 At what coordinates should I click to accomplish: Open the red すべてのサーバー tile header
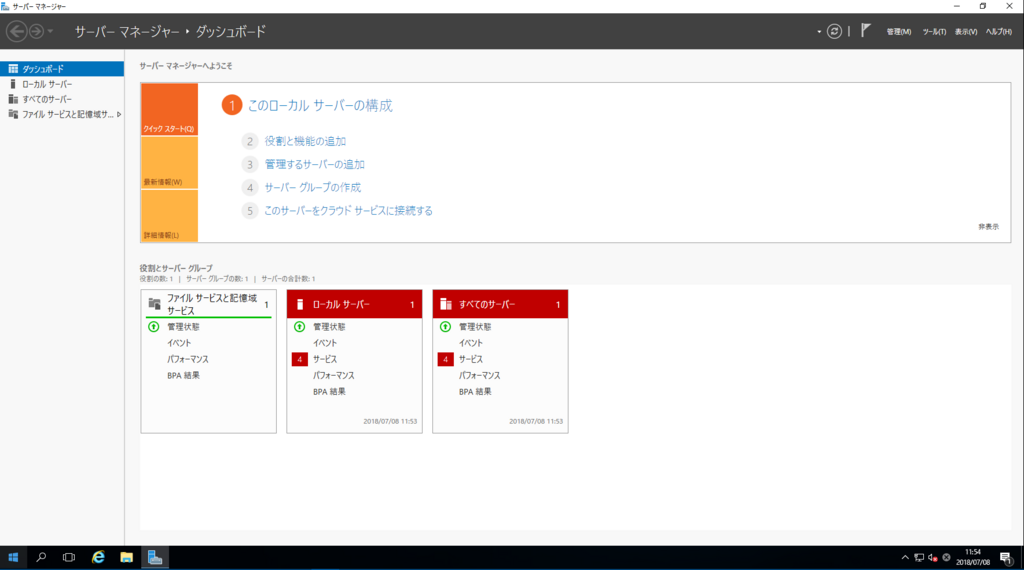click(500, 304)
